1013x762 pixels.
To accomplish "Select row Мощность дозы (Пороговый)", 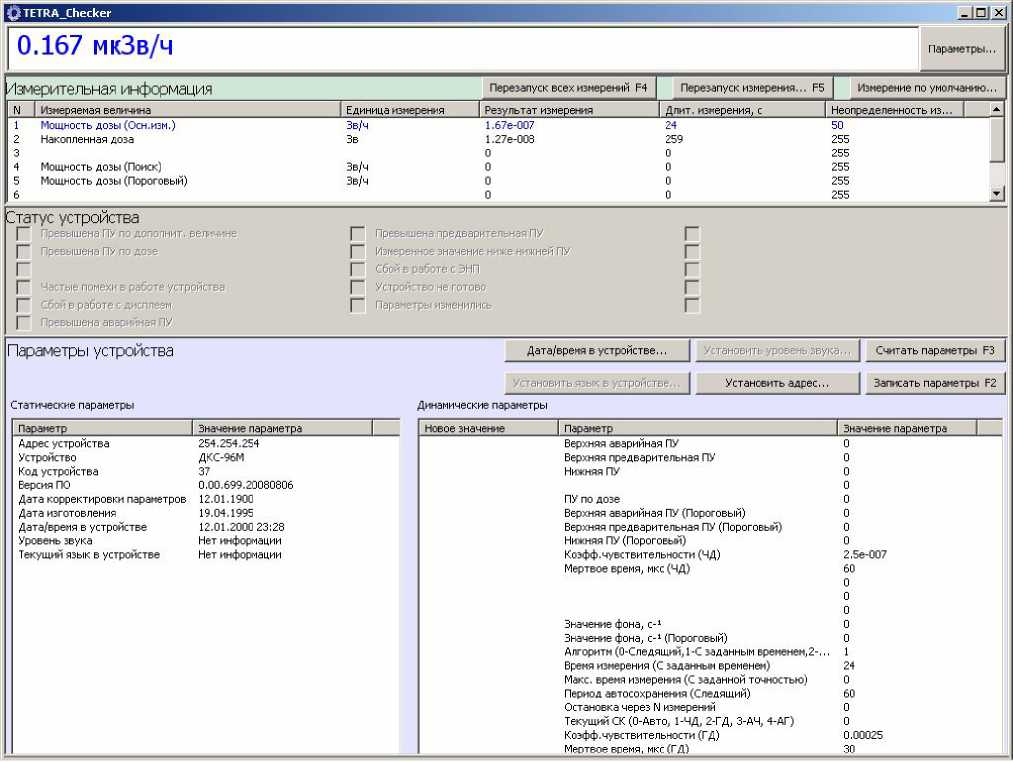I will pos(499,181).
